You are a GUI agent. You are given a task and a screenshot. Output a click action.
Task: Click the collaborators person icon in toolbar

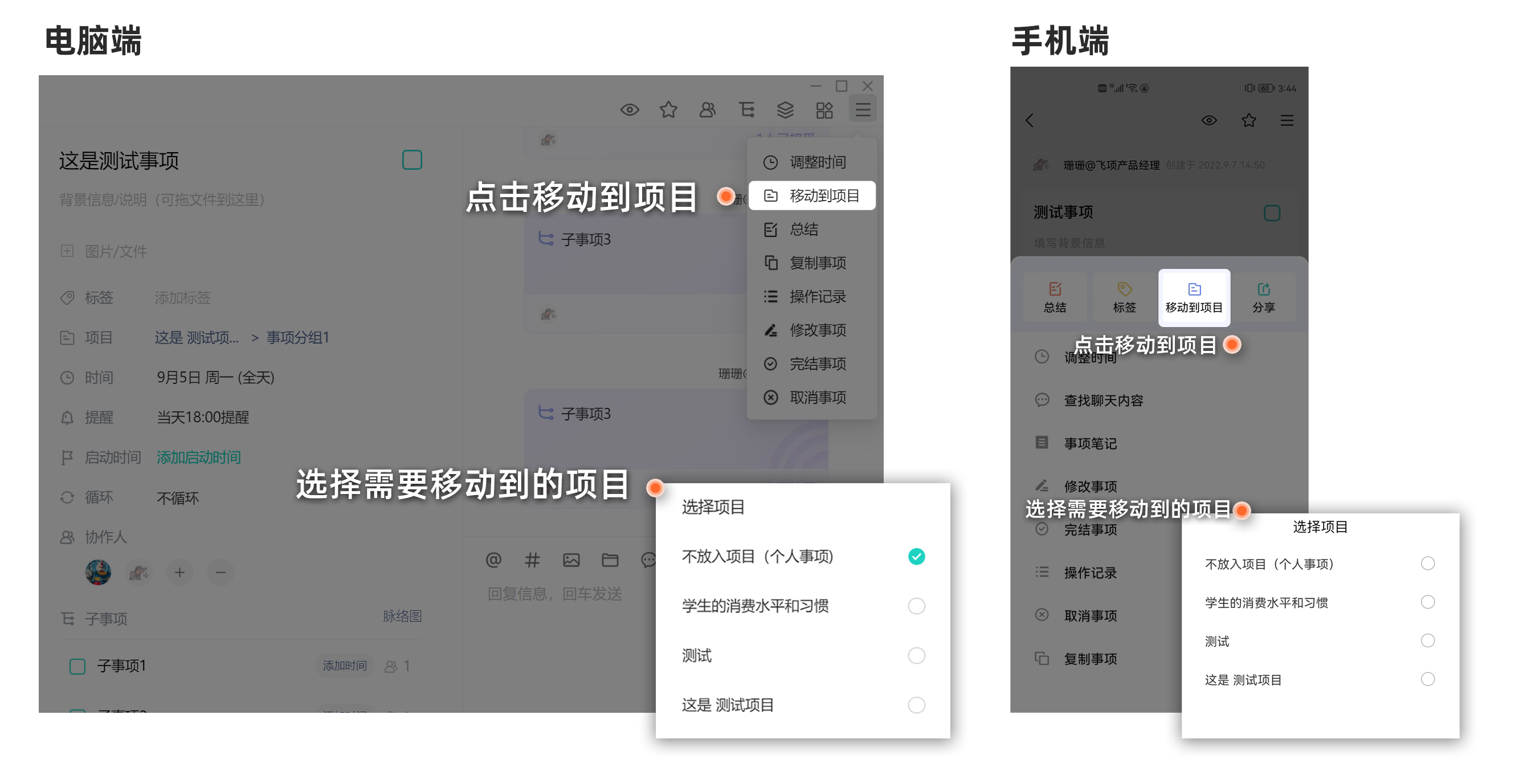click(x=707, y=110)
